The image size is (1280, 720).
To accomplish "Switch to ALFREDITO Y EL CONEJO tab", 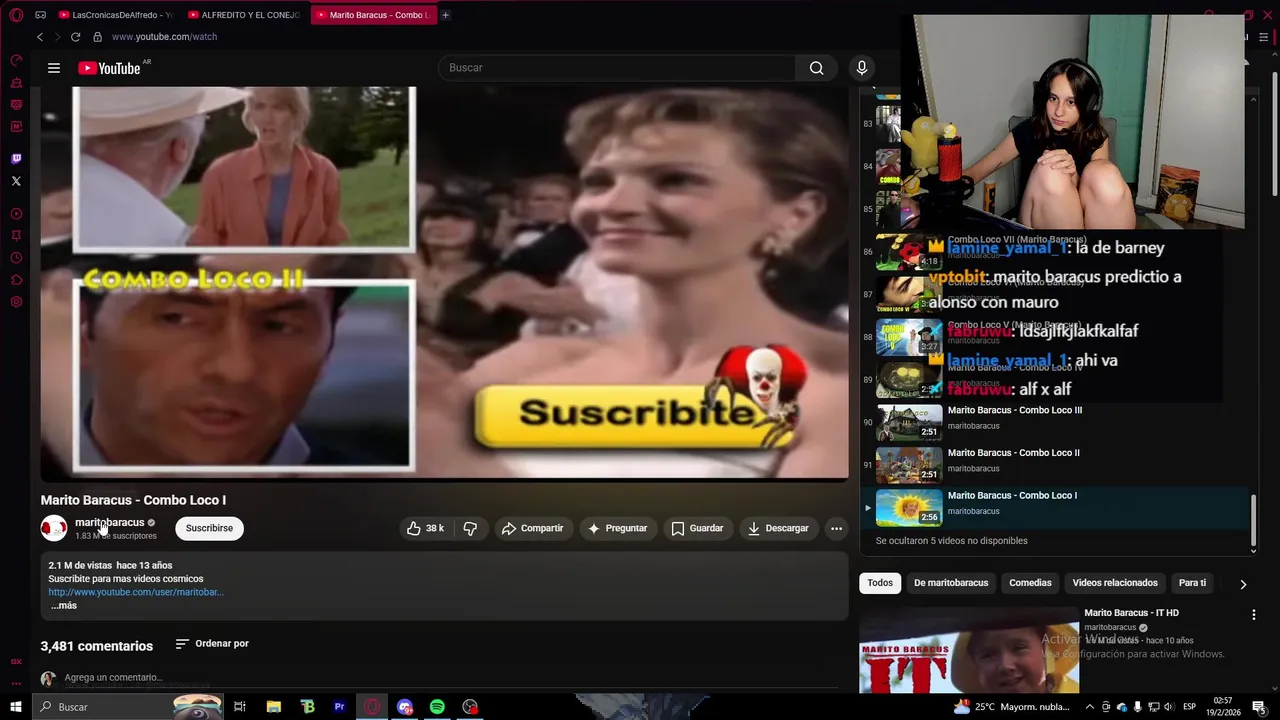I will point(244,15).
